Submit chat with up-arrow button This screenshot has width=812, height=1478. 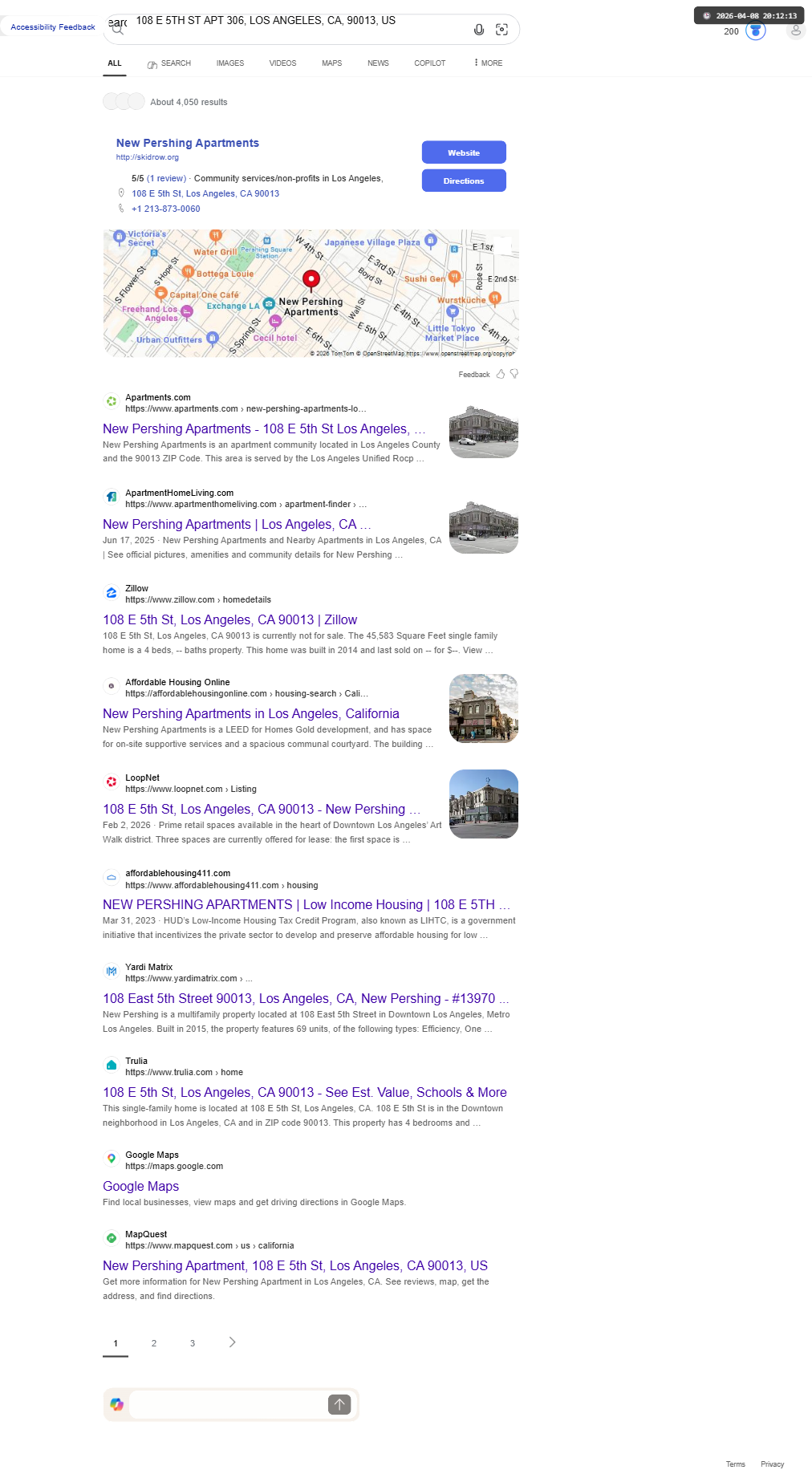(x=339, y=1404)
